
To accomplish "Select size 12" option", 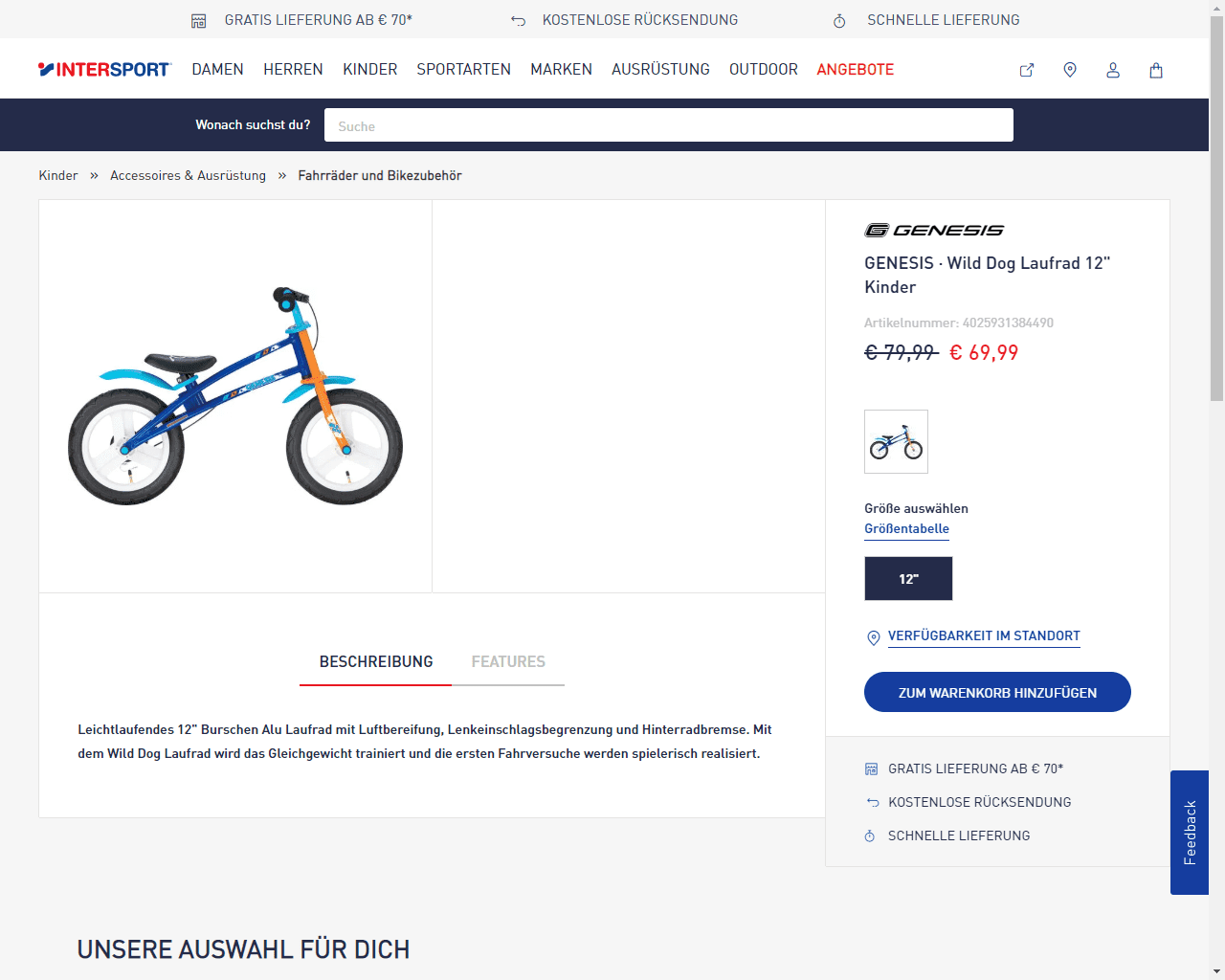I will 908,578.
